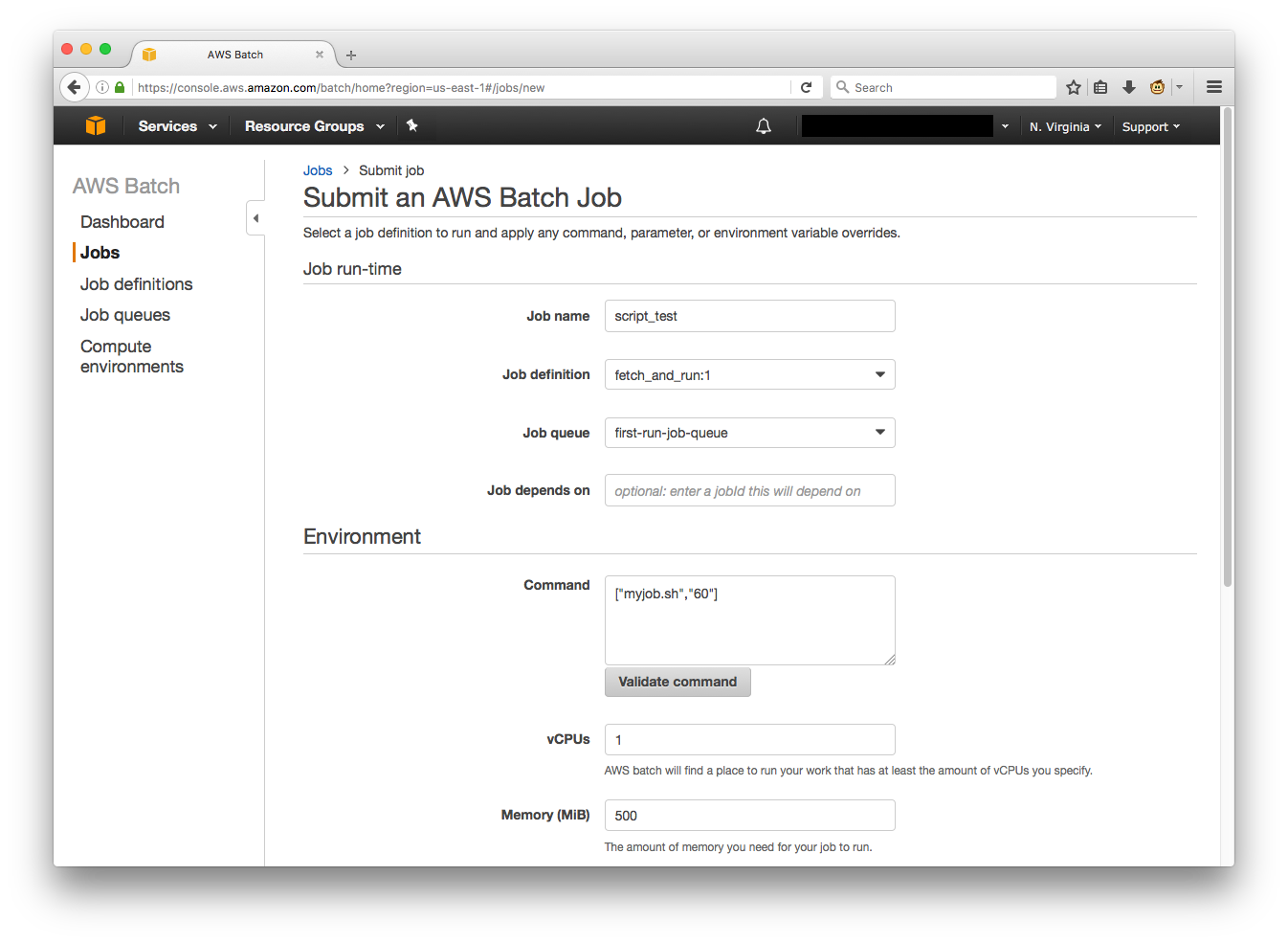Open the Services menu

point(177,126)
